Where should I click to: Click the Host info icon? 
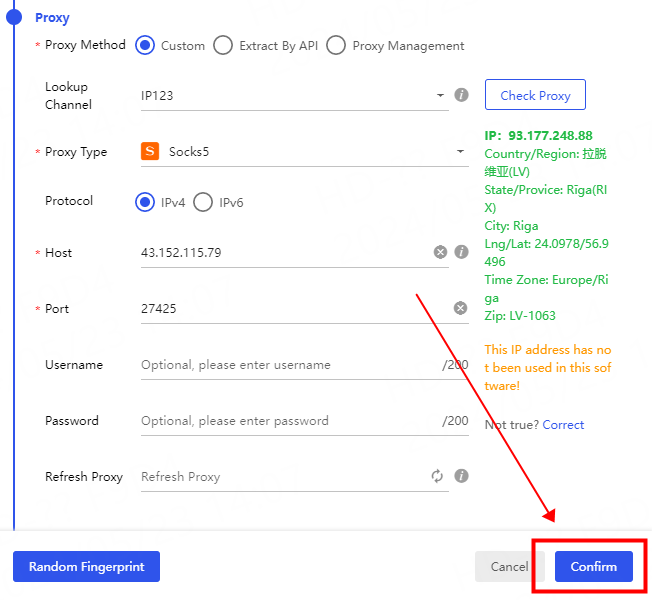tap(461, 252)
